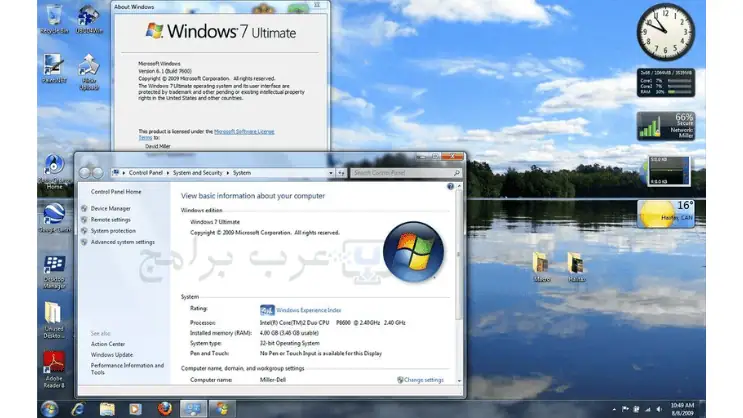The image size is (743, 418).
Task: Open the Unused Desktop folder icon
Action: pos(54,320)
